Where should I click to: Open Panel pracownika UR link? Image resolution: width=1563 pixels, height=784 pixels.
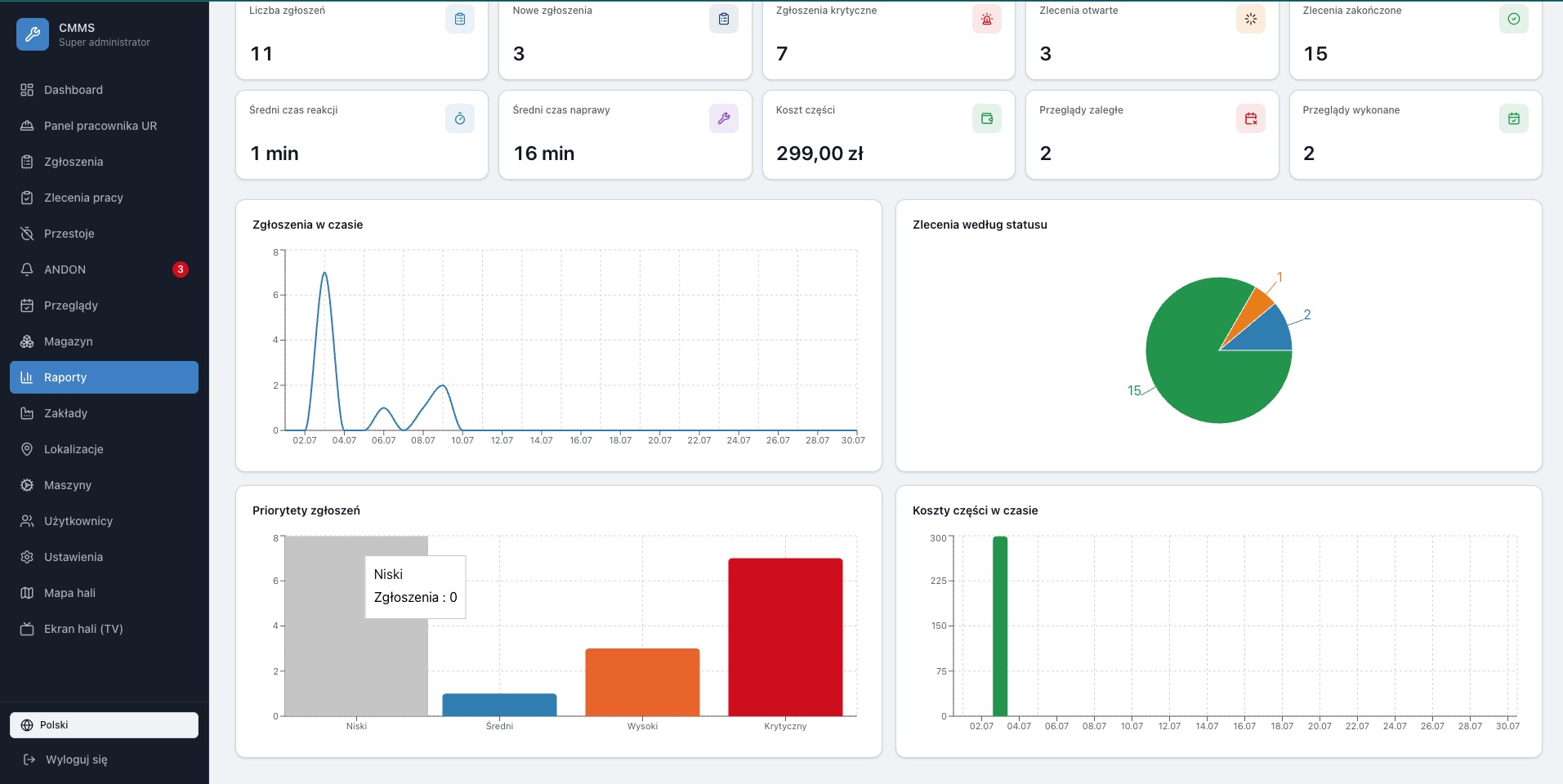[x=104, y=126]
